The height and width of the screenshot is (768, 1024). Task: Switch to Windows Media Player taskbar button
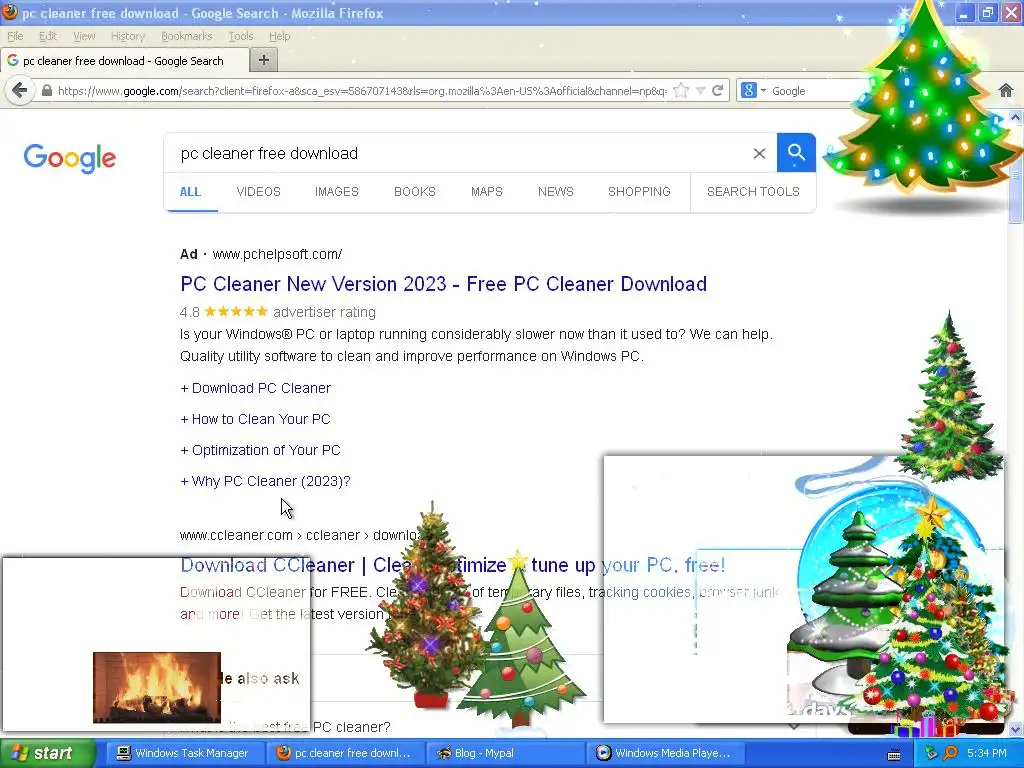[665, 753]
